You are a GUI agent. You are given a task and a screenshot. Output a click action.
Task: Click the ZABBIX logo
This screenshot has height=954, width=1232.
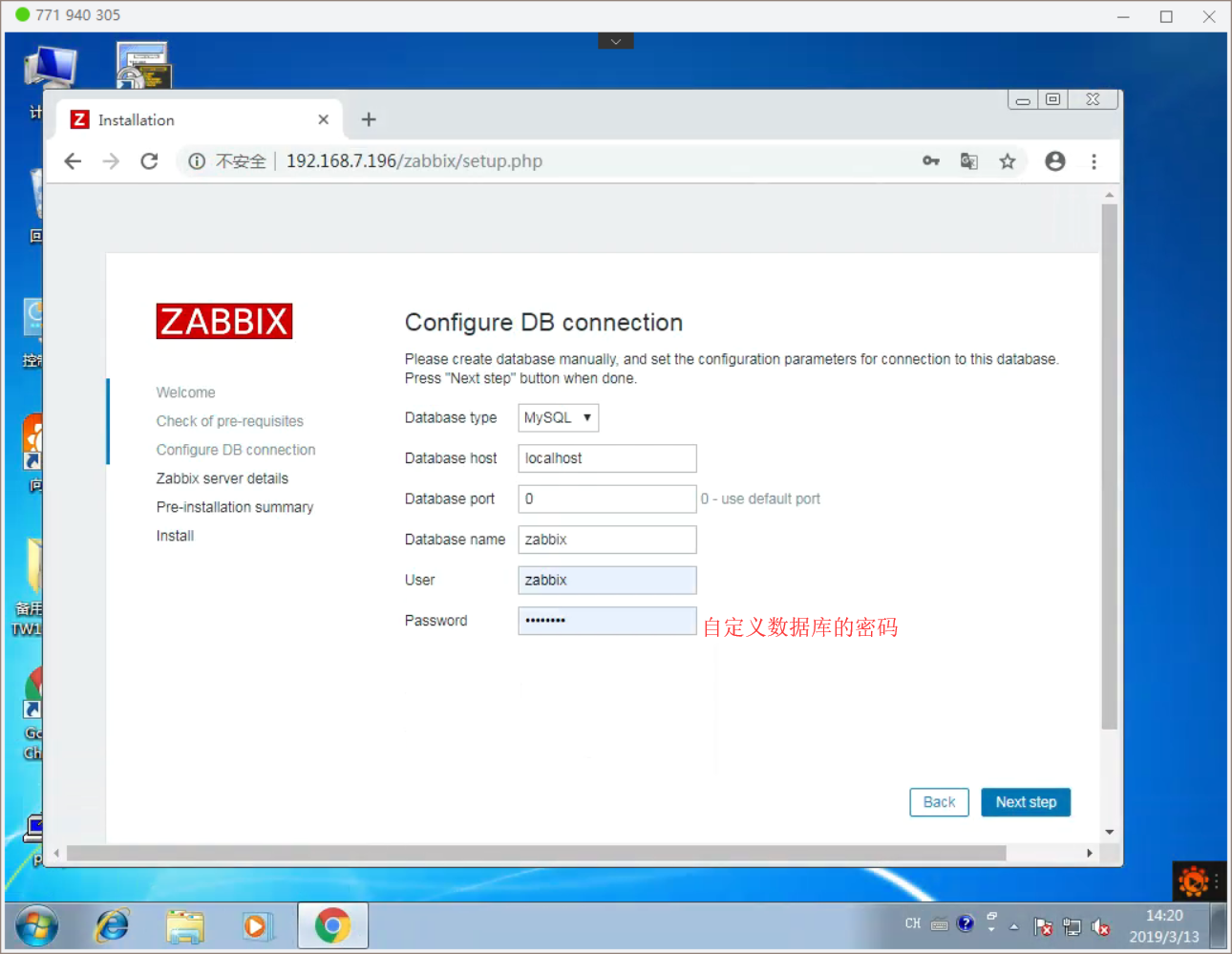click(224, 321)
